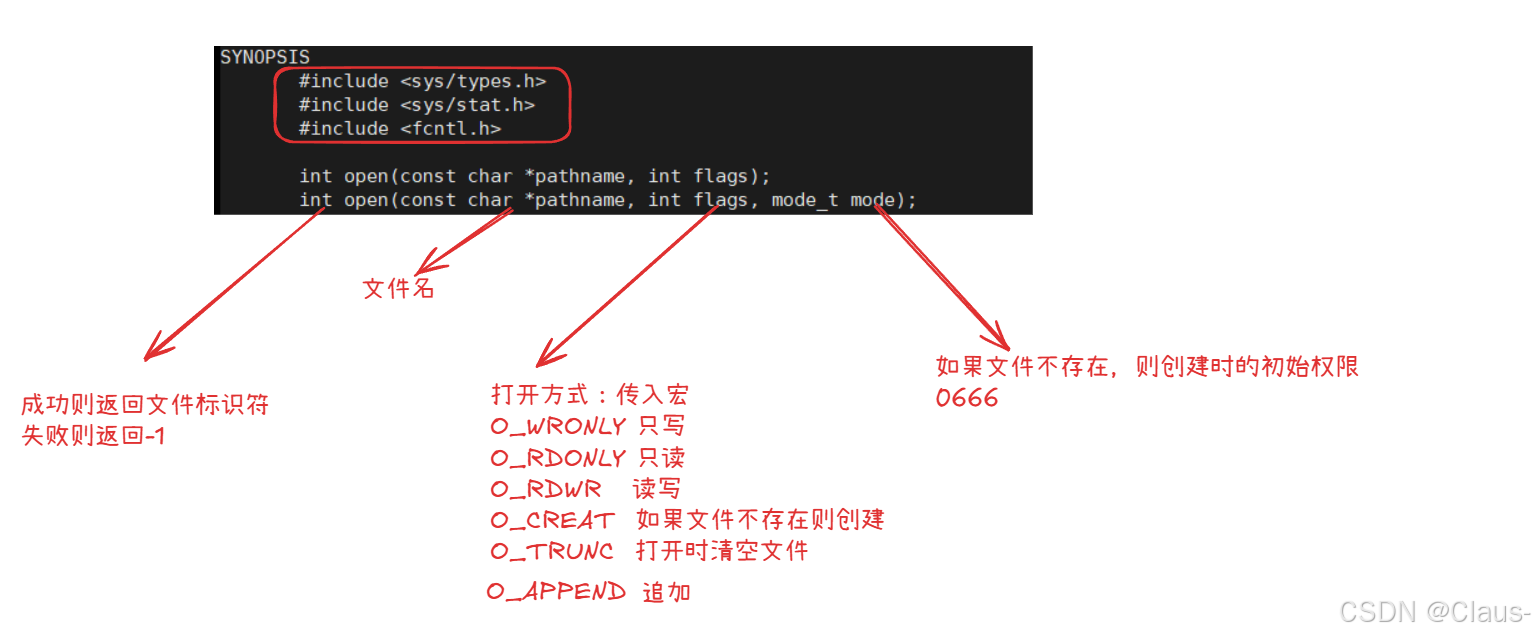
Task: Click the CSDN @Claus- watermark
Action: click(1435, 612)
